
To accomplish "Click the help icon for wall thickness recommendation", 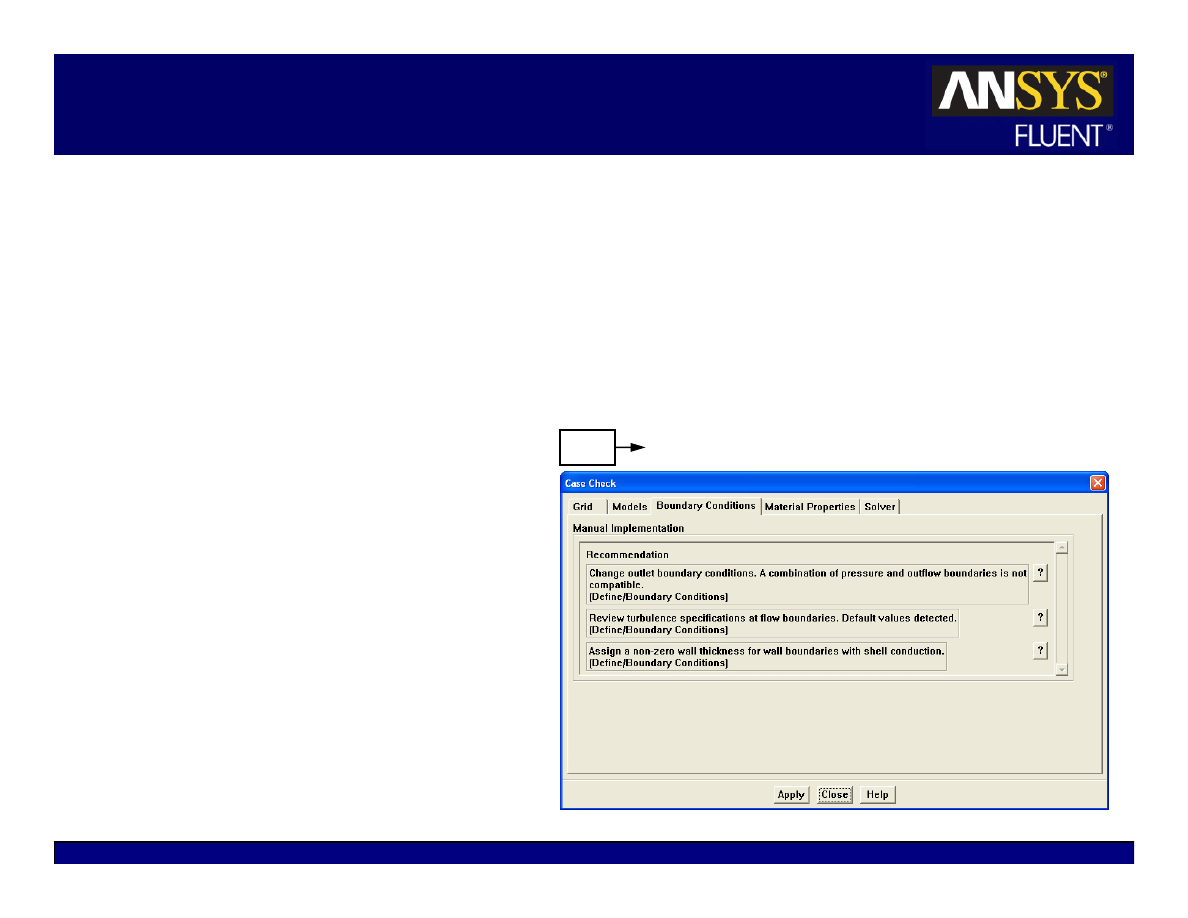I will click(1040, 651).
